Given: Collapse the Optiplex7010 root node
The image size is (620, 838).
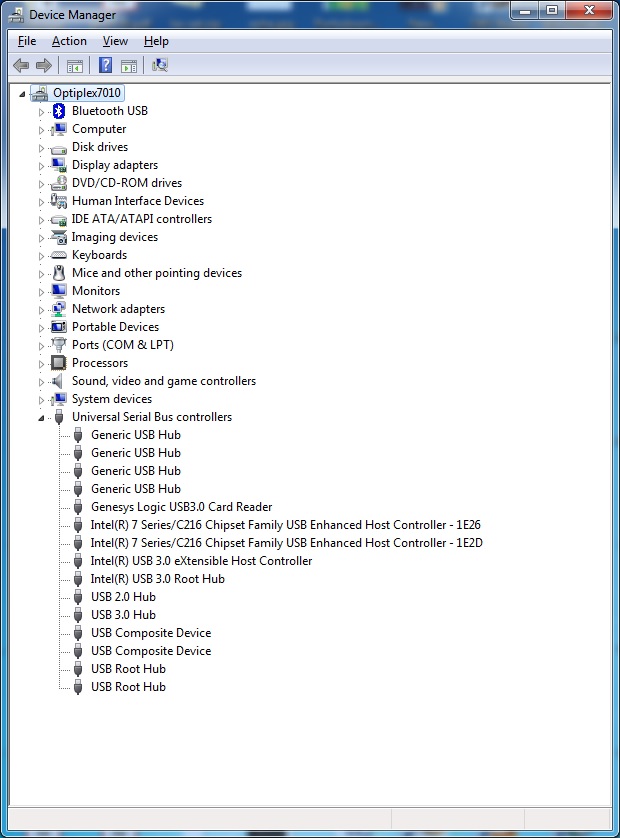Looking at the screenshot, I should tap(22, 94).
